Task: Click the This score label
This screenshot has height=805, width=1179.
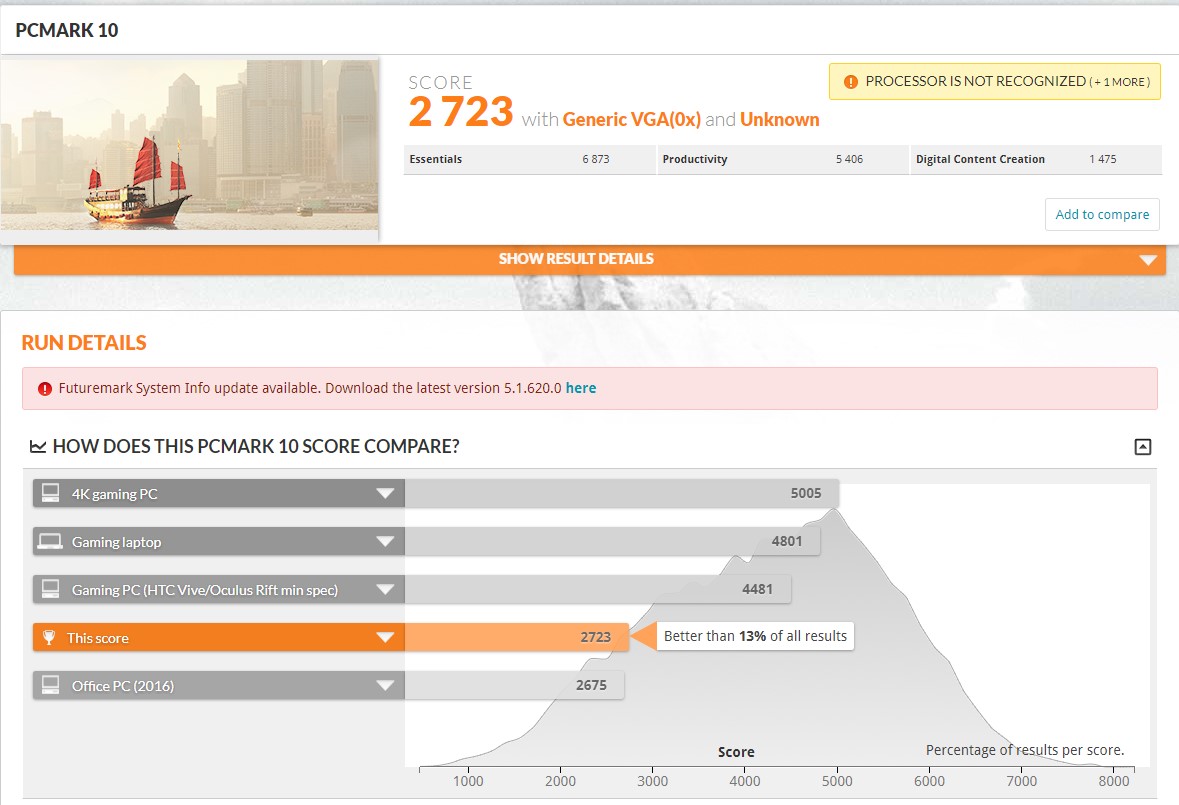Action: (x=98, y=638)
